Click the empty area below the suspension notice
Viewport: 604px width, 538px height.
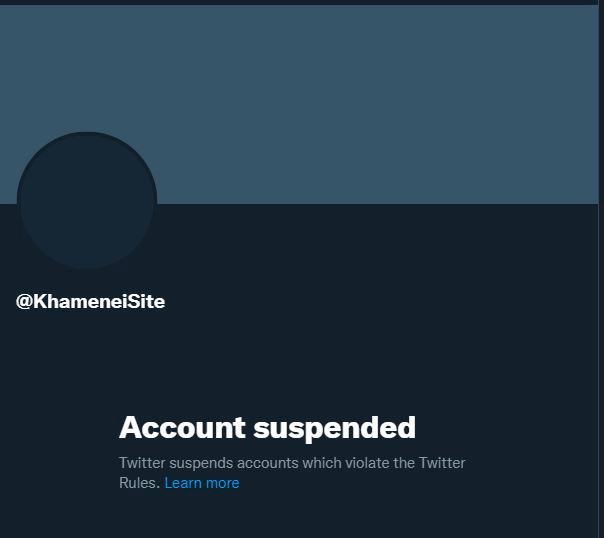(x=300, y=515)
